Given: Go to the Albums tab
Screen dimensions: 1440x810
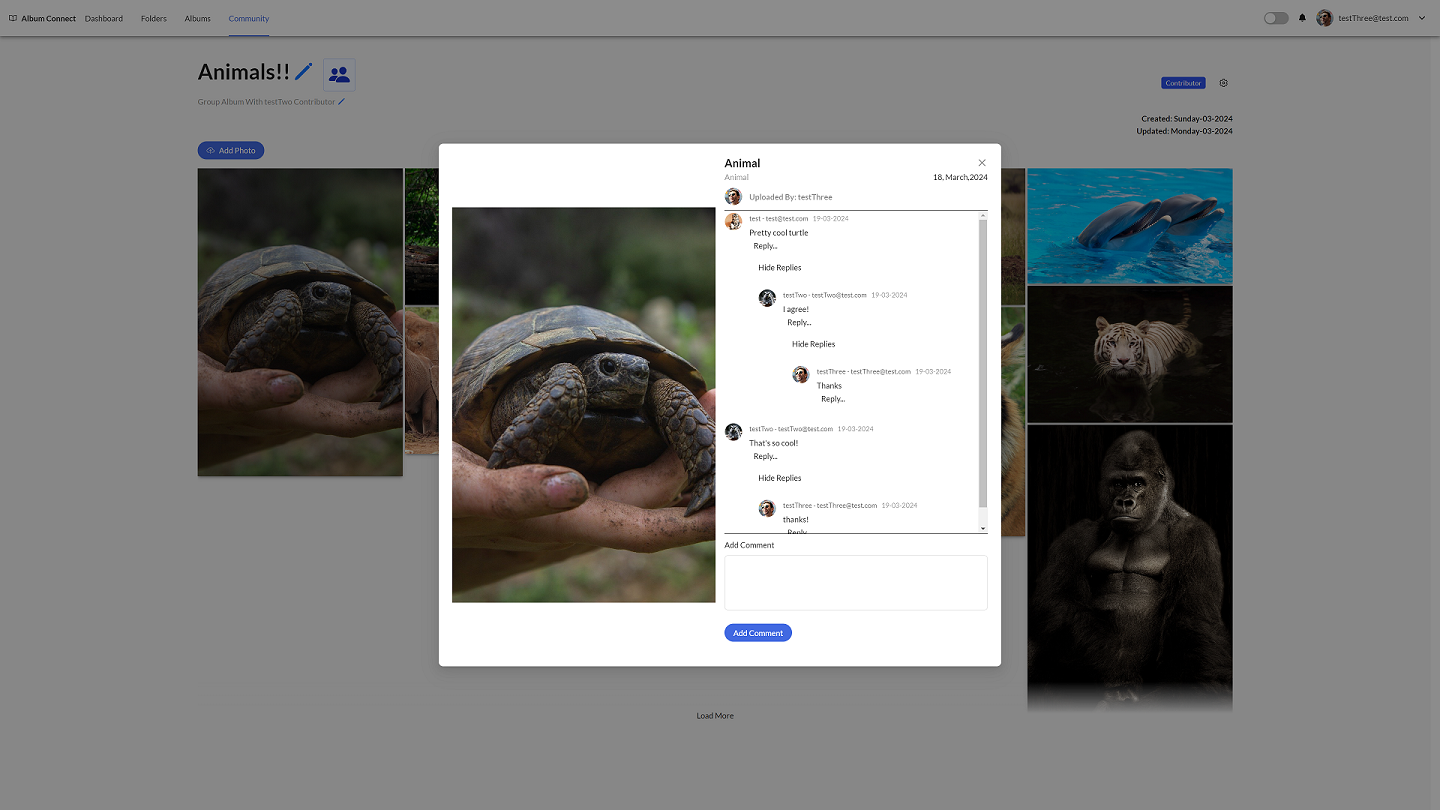Looking at the screenshot, I should pos(197,18).
